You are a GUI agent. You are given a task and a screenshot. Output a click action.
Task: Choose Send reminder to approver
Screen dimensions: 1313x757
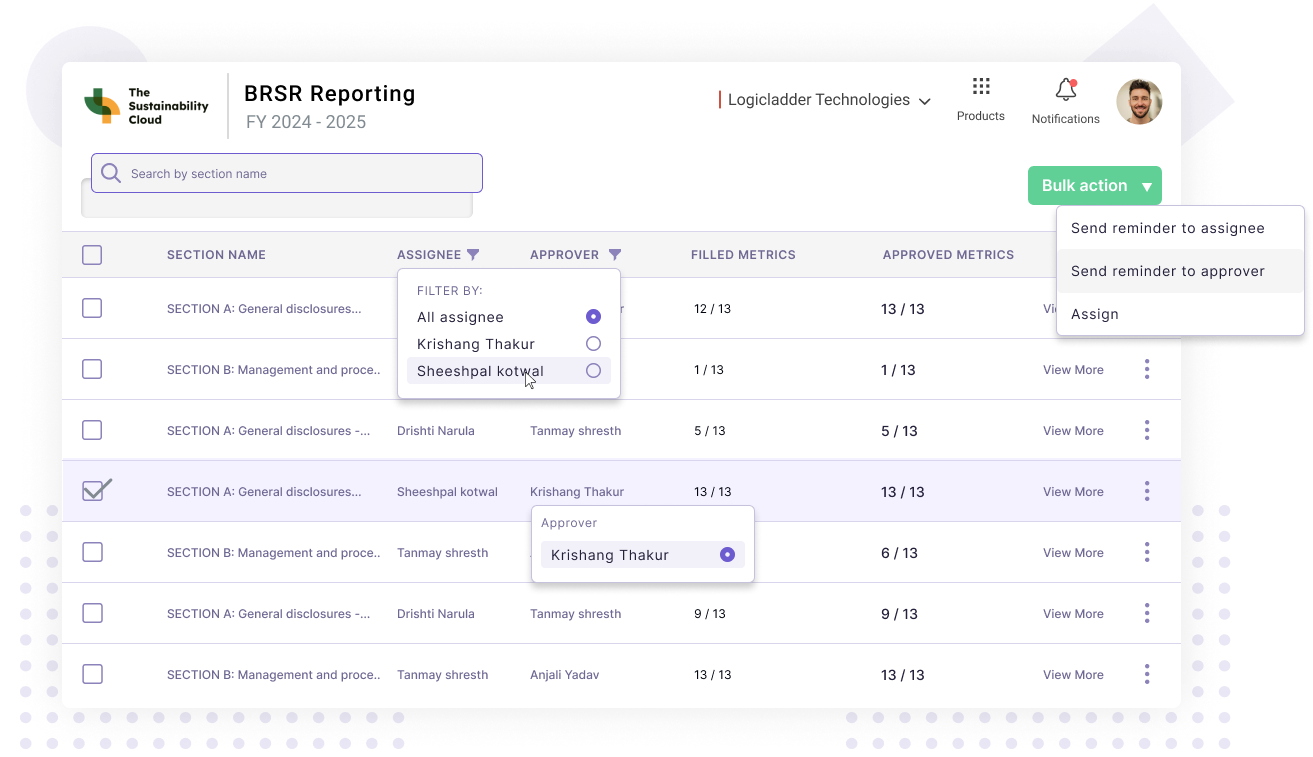1167,271
